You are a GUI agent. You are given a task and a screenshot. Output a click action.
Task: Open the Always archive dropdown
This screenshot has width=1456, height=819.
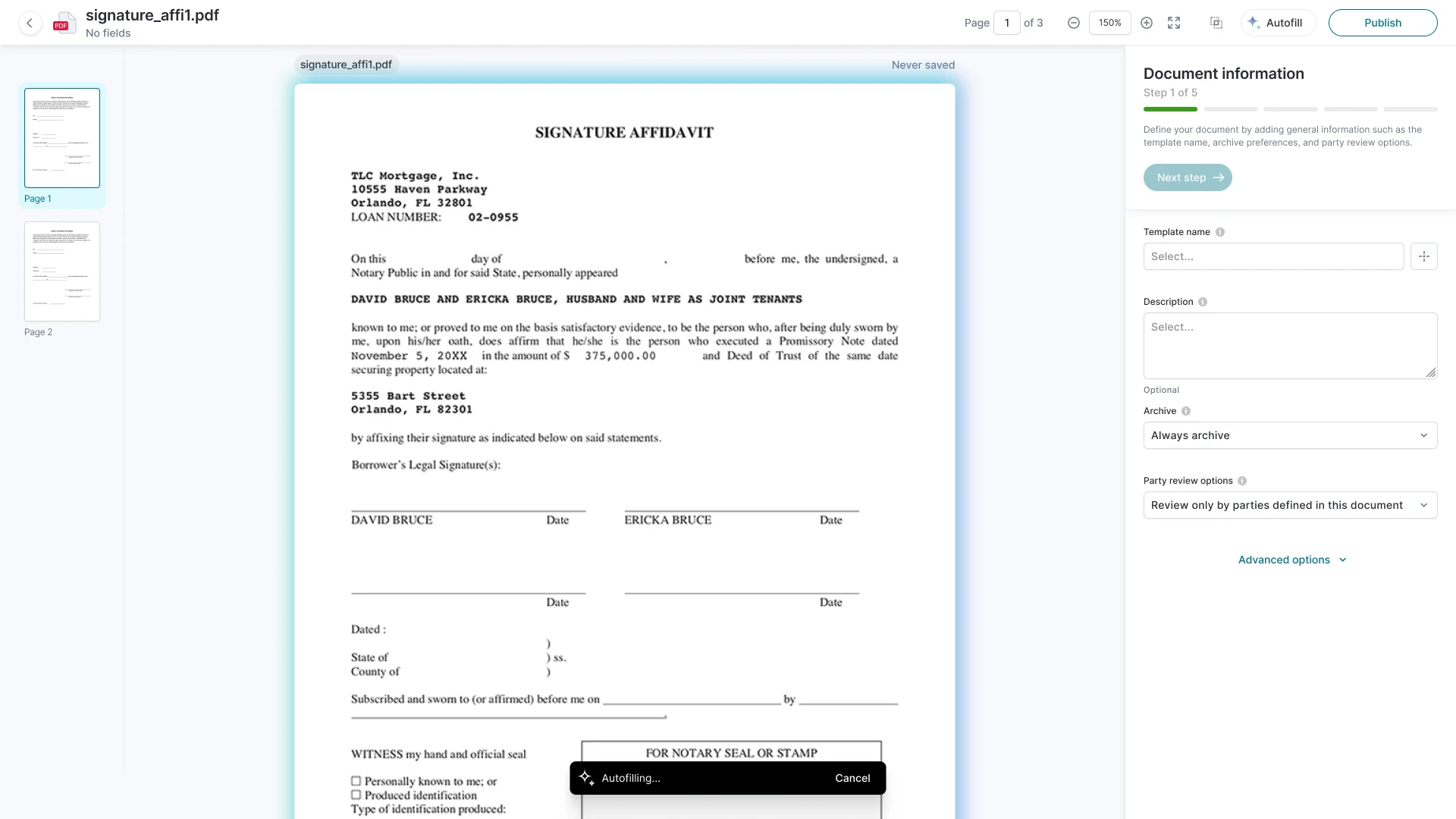1290,435
